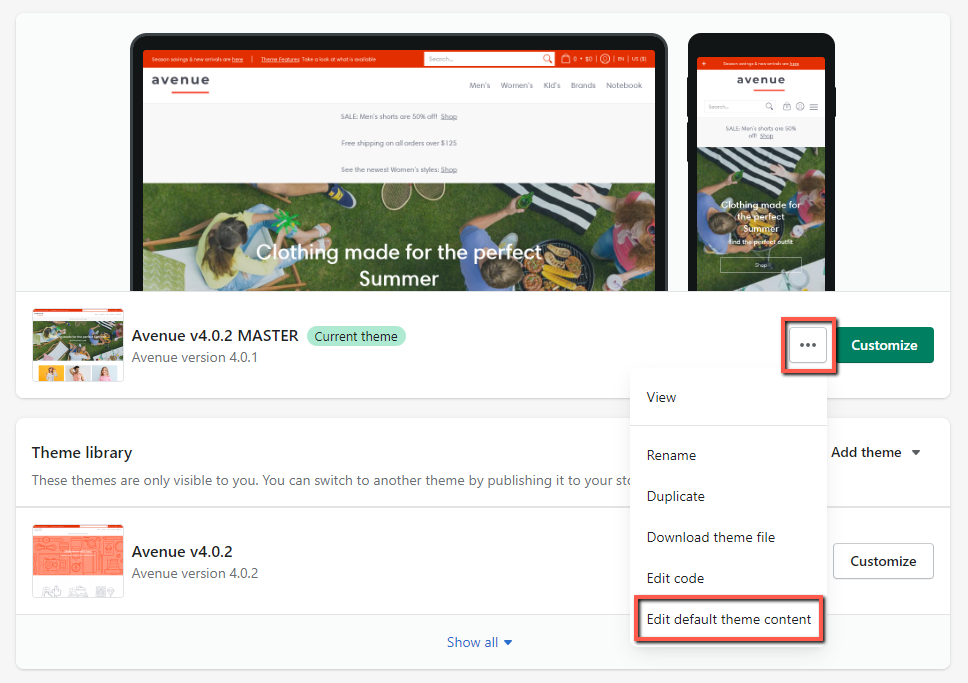Click the Search field in desktop preview
Viewport: 968px width, 683px height.
482,59
